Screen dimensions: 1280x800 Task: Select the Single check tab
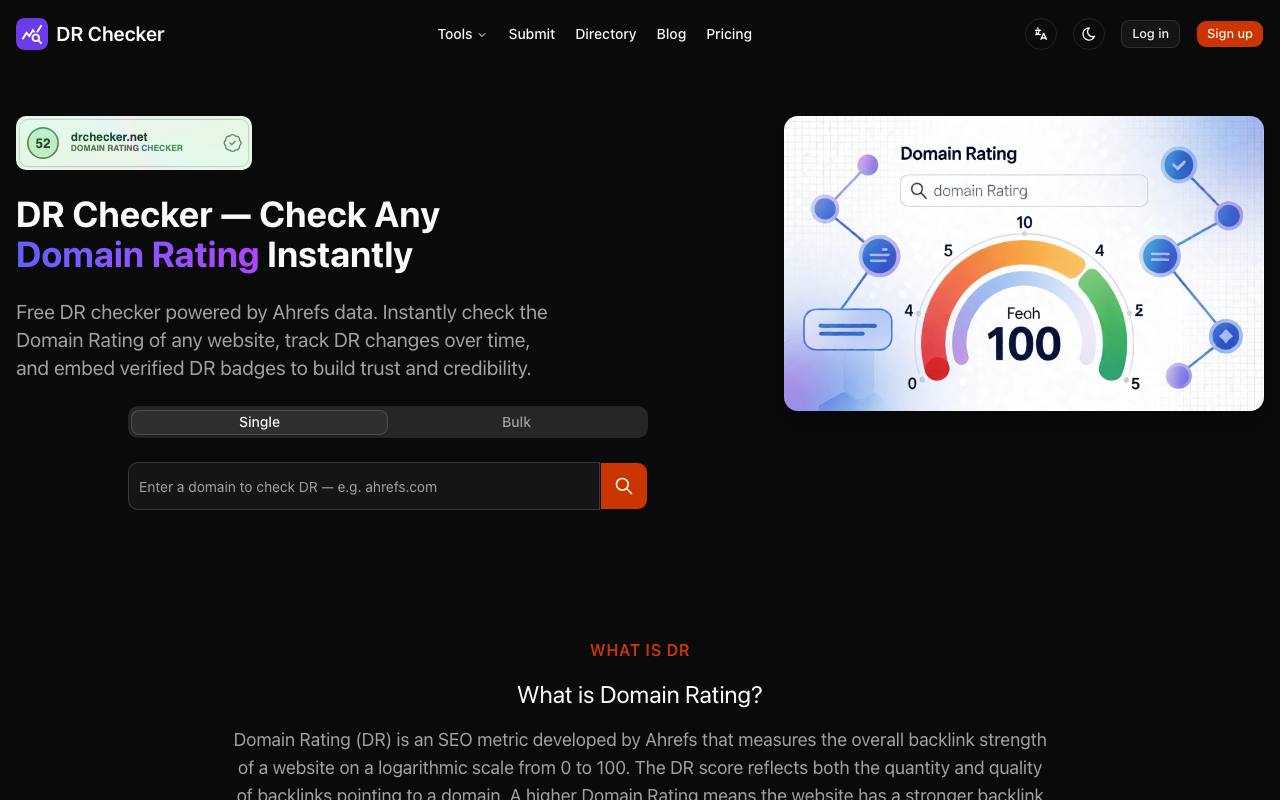click(x=259, y=422)
